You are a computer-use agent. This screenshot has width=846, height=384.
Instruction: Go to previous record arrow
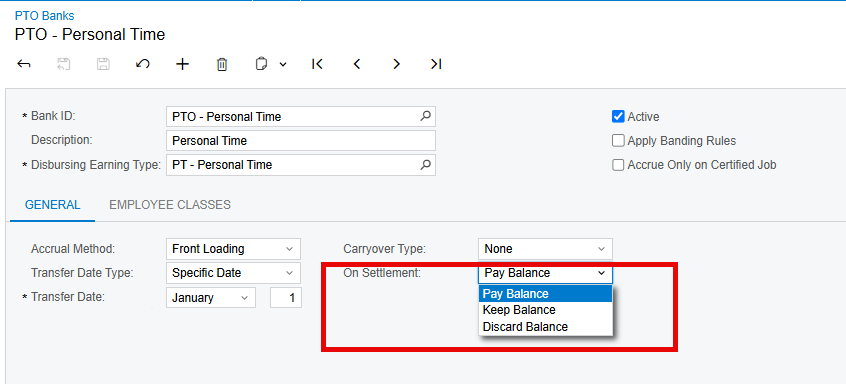tap(357, 64)
